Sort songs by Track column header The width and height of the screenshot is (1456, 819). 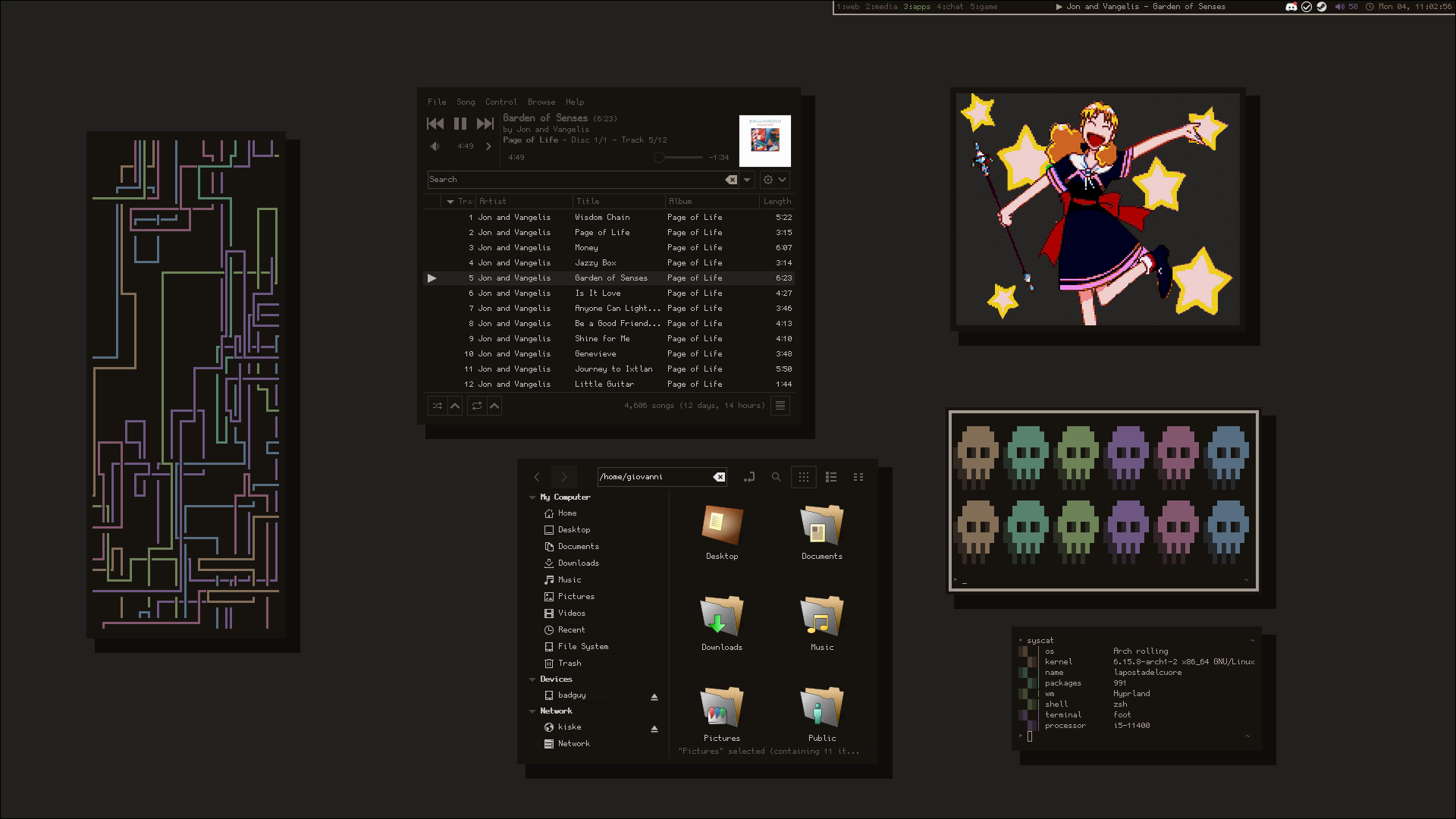[460, 202]
